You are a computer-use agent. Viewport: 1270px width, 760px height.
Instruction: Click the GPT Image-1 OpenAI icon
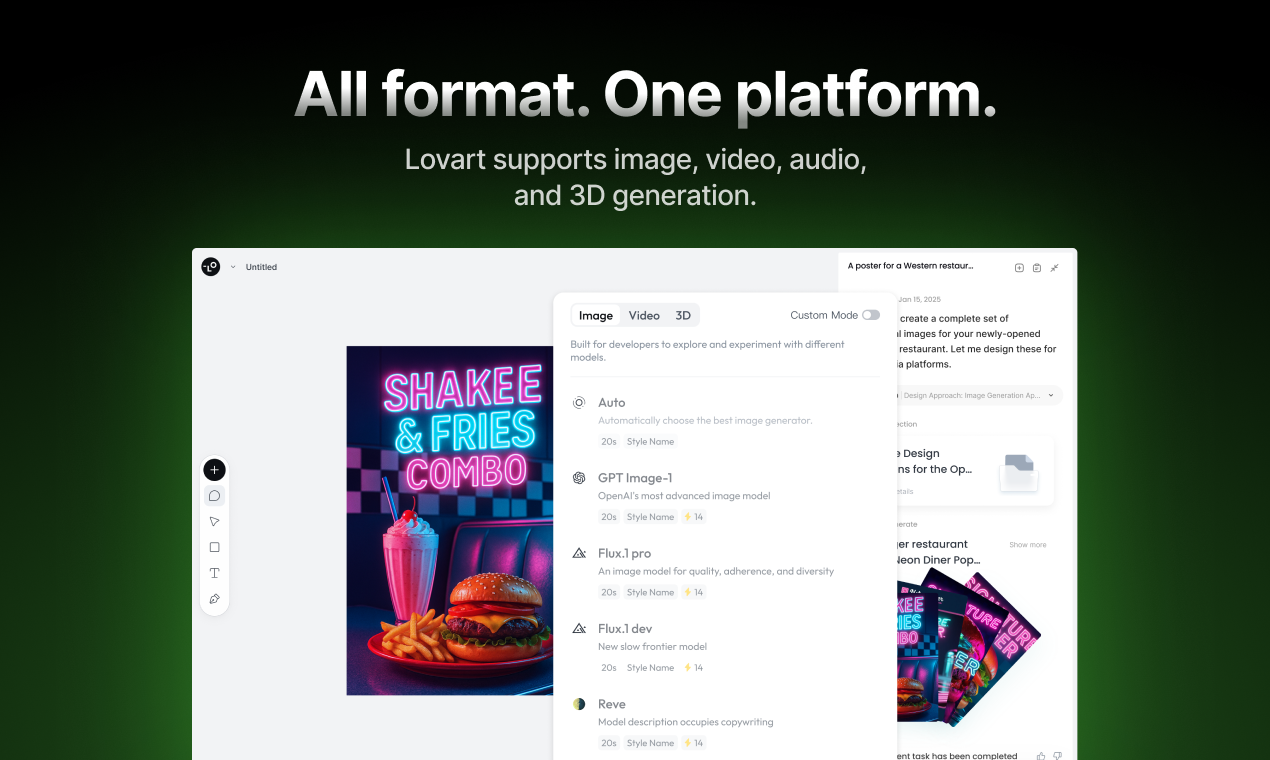[579, 478]
